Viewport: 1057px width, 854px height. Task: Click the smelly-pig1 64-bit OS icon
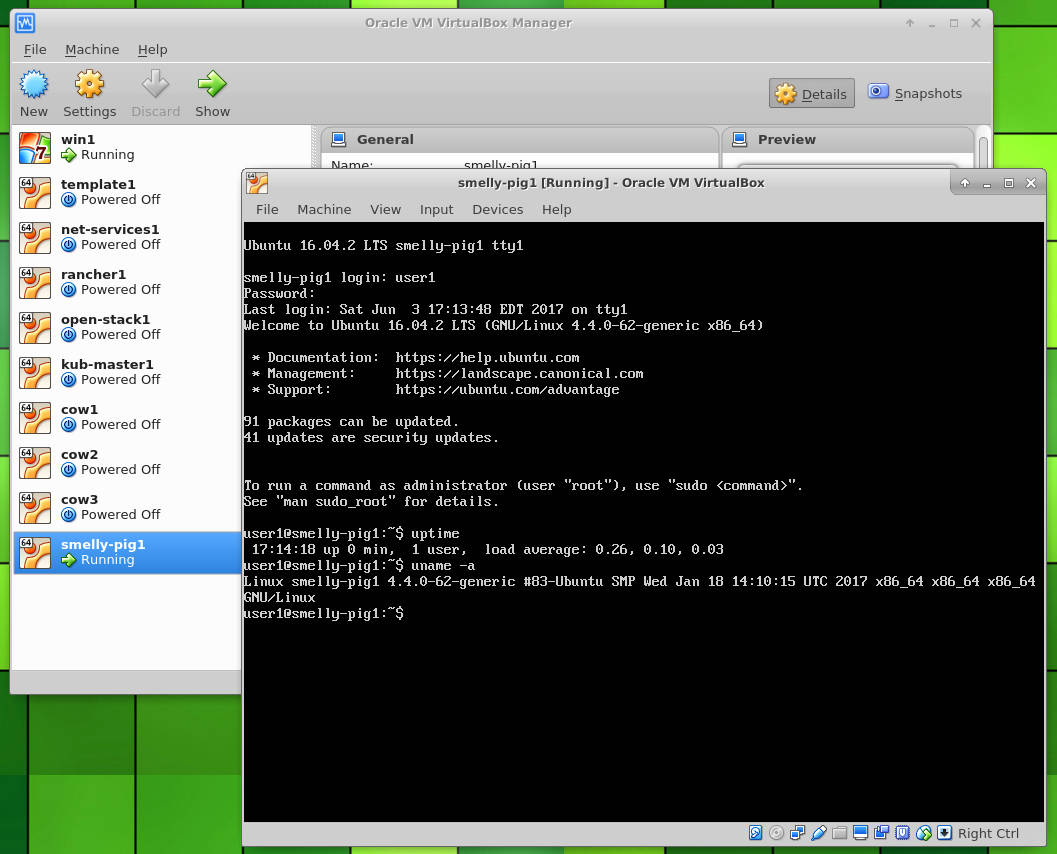coord(35,553)
